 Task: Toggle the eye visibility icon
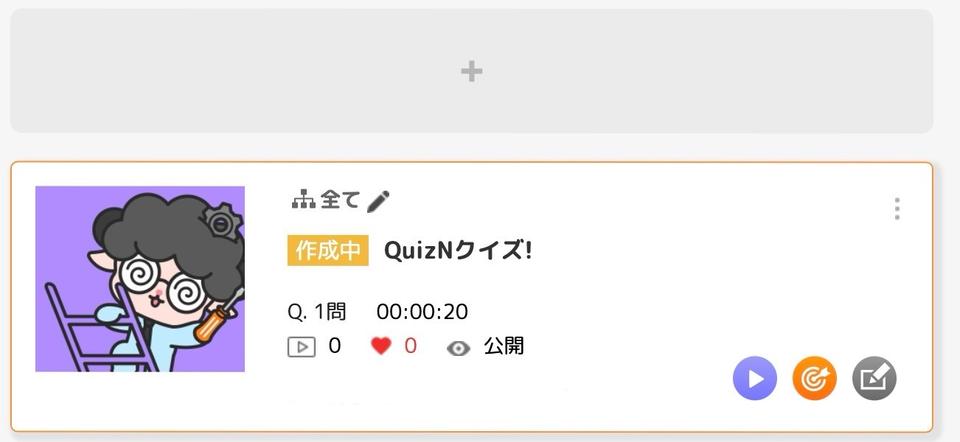459,348
